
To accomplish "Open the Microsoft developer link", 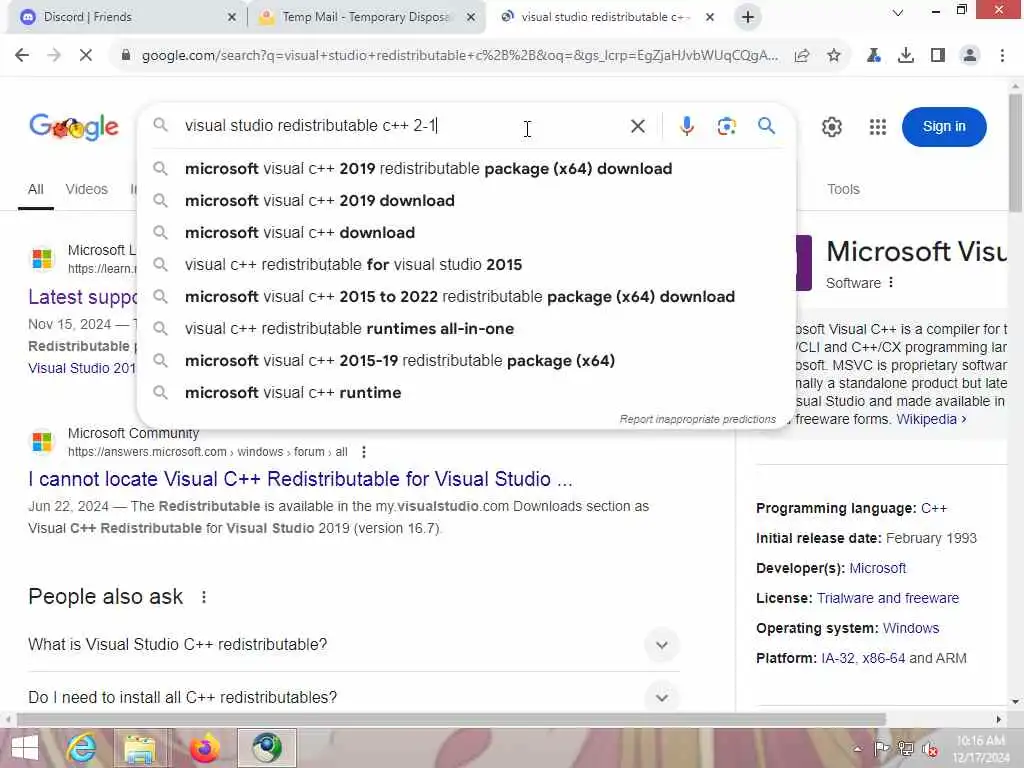I will [x=877, y=569].
